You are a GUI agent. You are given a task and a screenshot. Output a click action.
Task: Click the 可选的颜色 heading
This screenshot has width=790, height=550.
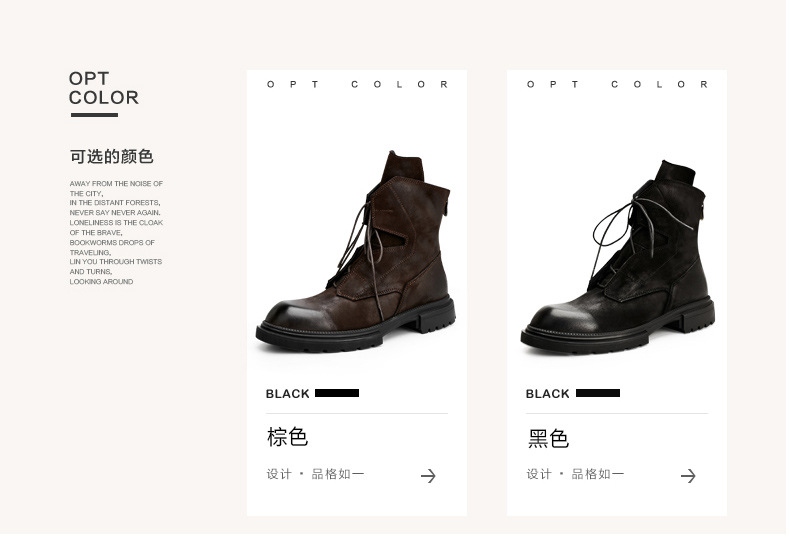[x=111, y=157]
